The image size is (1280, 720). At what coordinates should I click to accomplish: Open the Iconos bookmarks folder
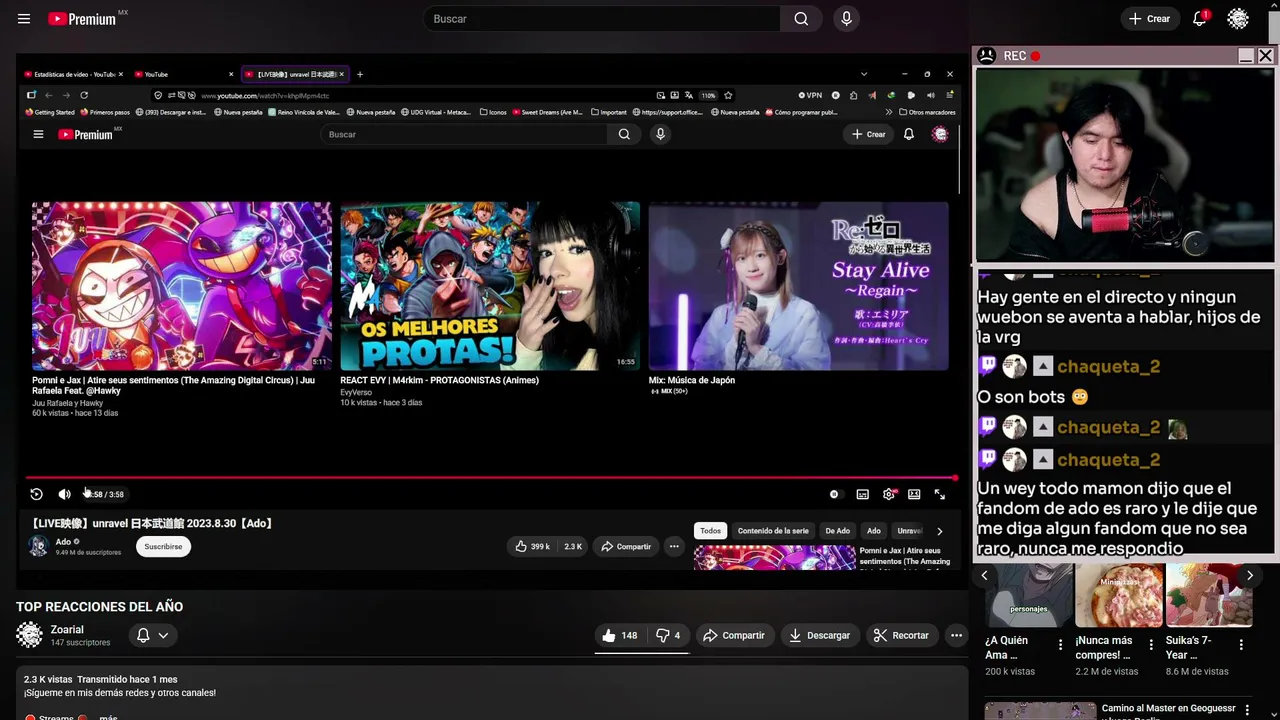pos(493,112)
